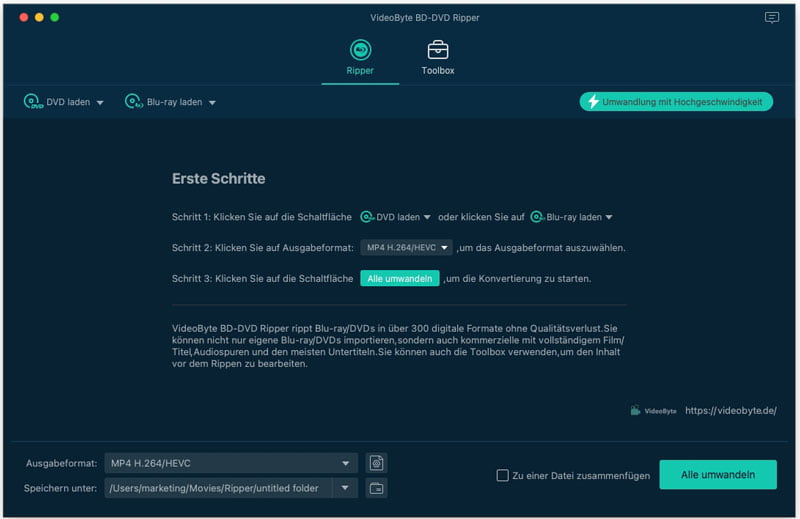Open the feedback message icon in title bar
Screen dimensions: 800x519
[x=771, y=18]
